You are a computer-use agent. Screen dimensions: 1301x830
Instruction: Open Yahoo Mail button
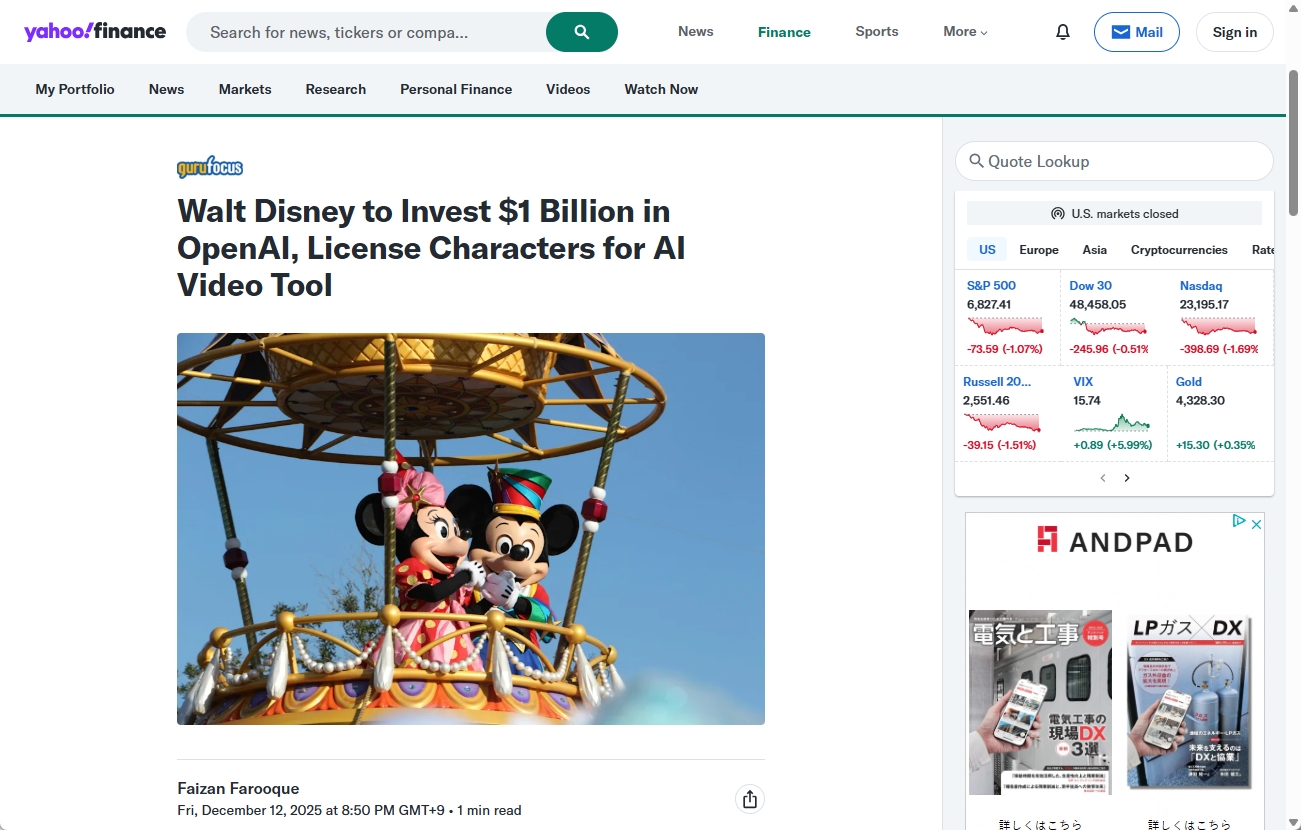point(1136,32)
